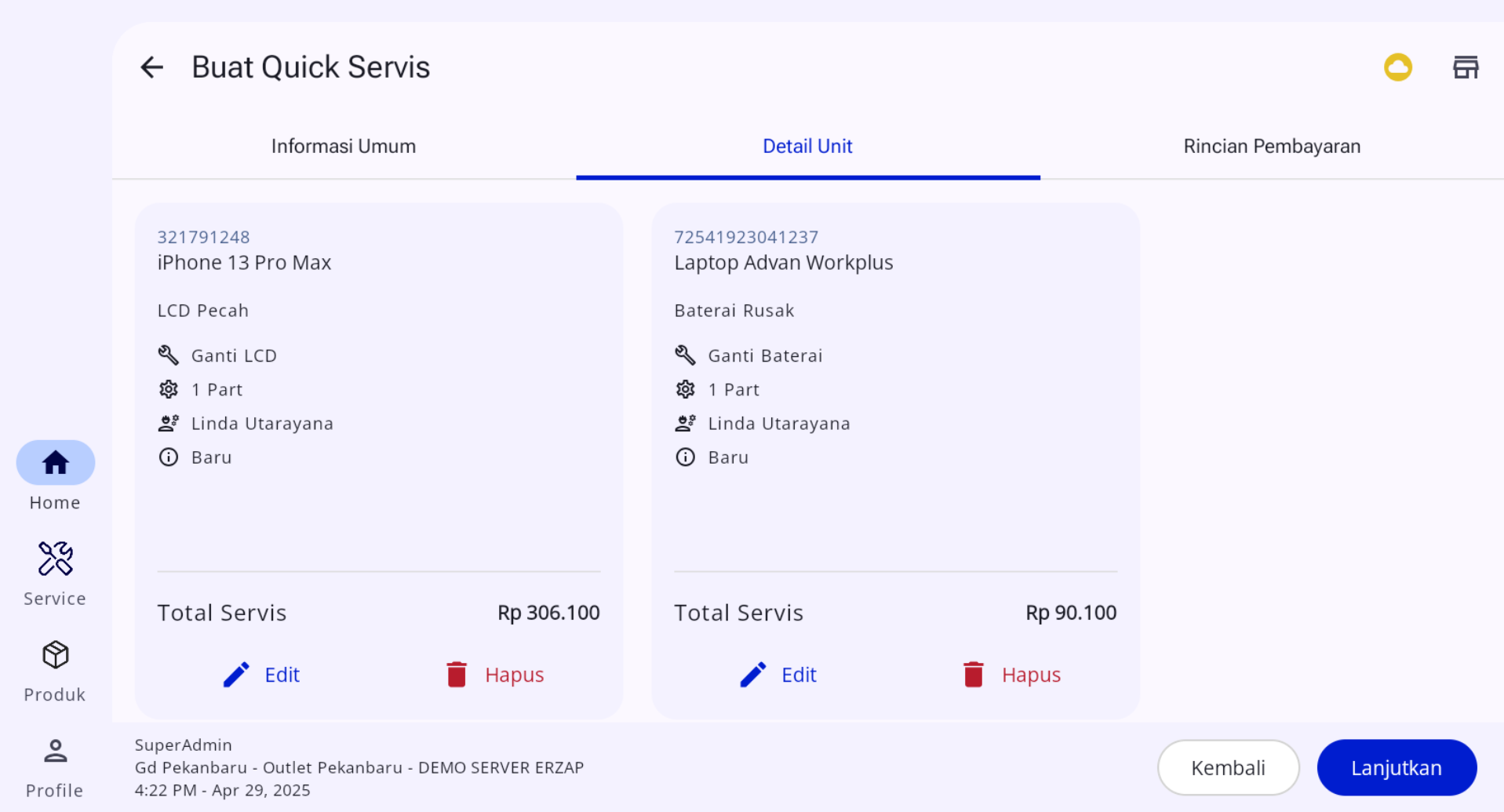Switch to Informasi Umum tab
This screenshot has width=1504, height=812.
pos(344,147)
